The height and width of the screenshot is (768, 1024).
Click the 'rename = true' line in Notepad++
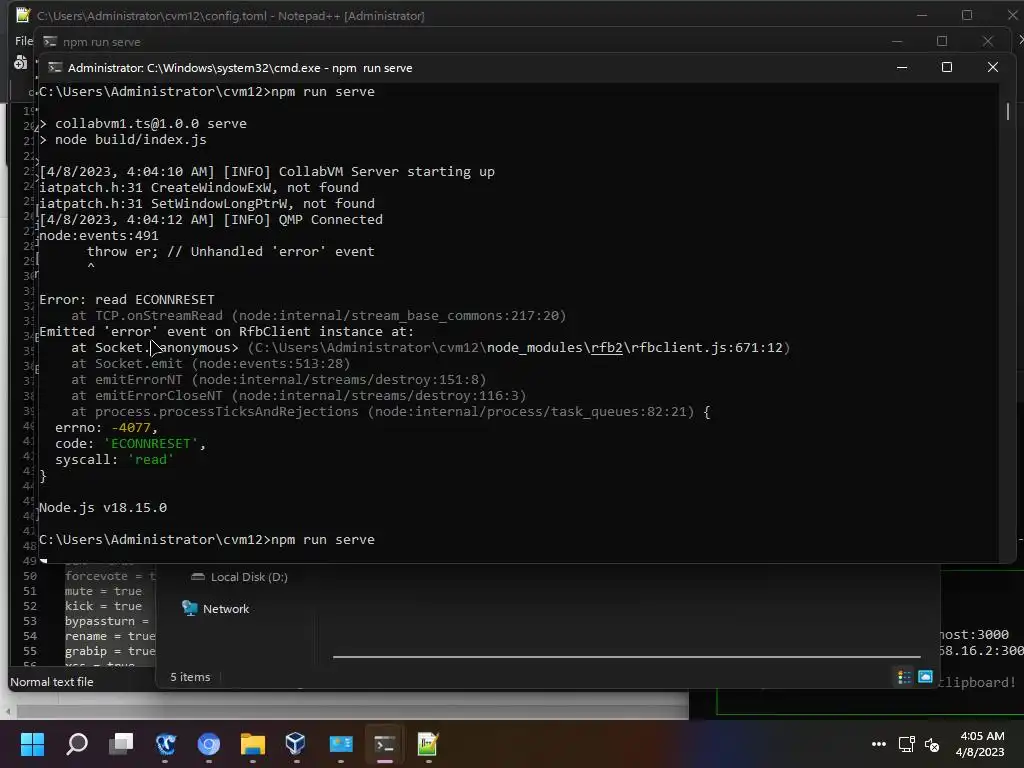[110, 636]
